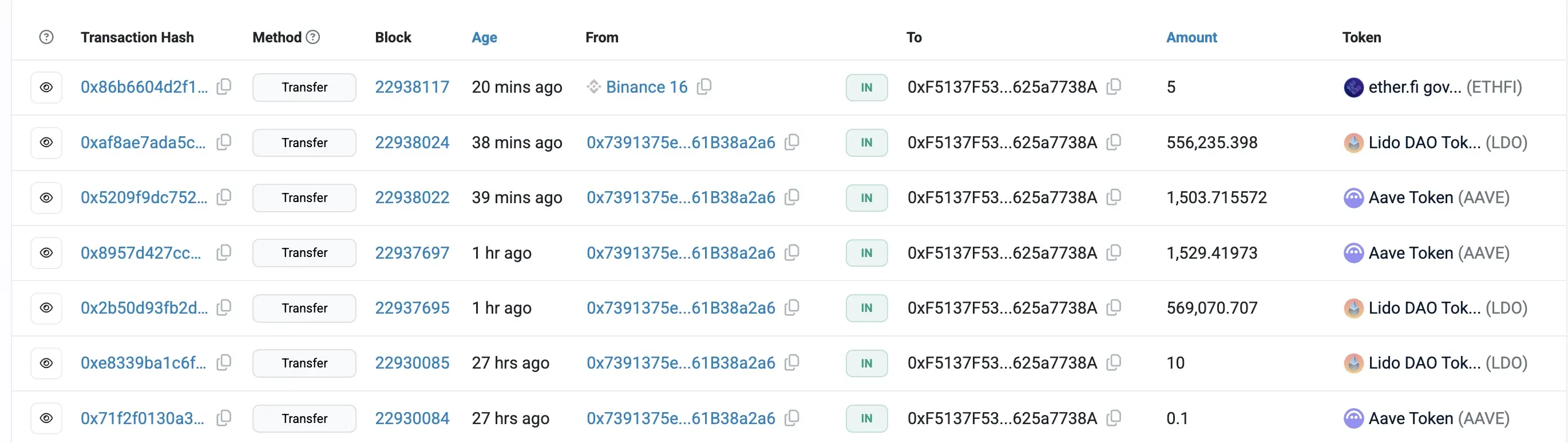Toggle the Amount column header display
This screenshot has width=1568, height=443.
[x=1191, y=37]
